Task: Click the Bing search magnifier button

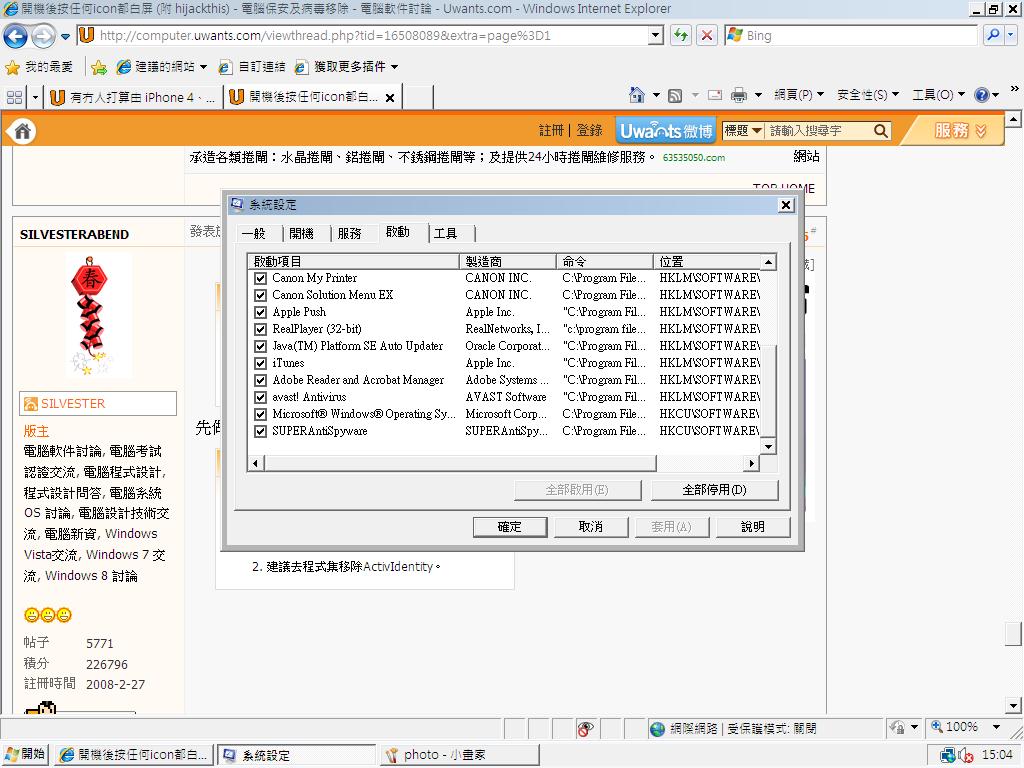Action: coord(993,35)
